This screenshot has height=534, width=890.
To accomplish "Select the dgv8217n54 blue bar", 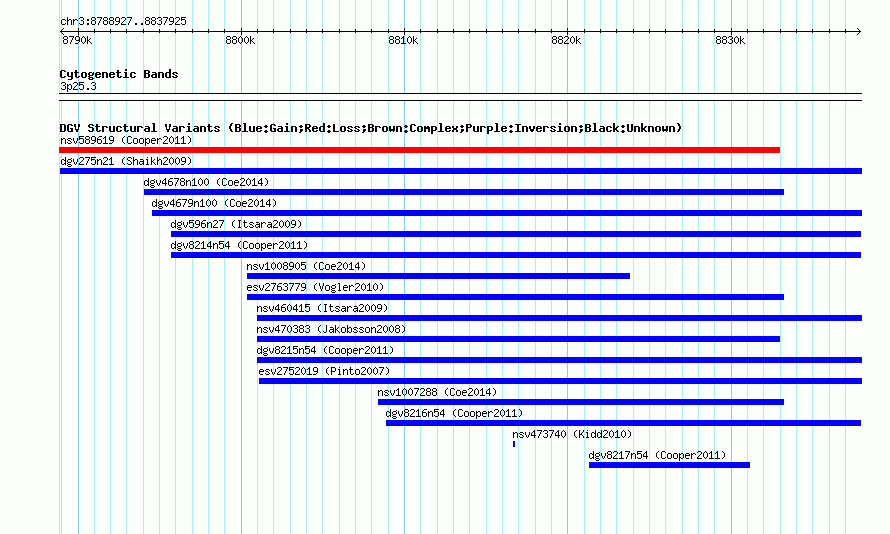I will click(x=669, y=465).
